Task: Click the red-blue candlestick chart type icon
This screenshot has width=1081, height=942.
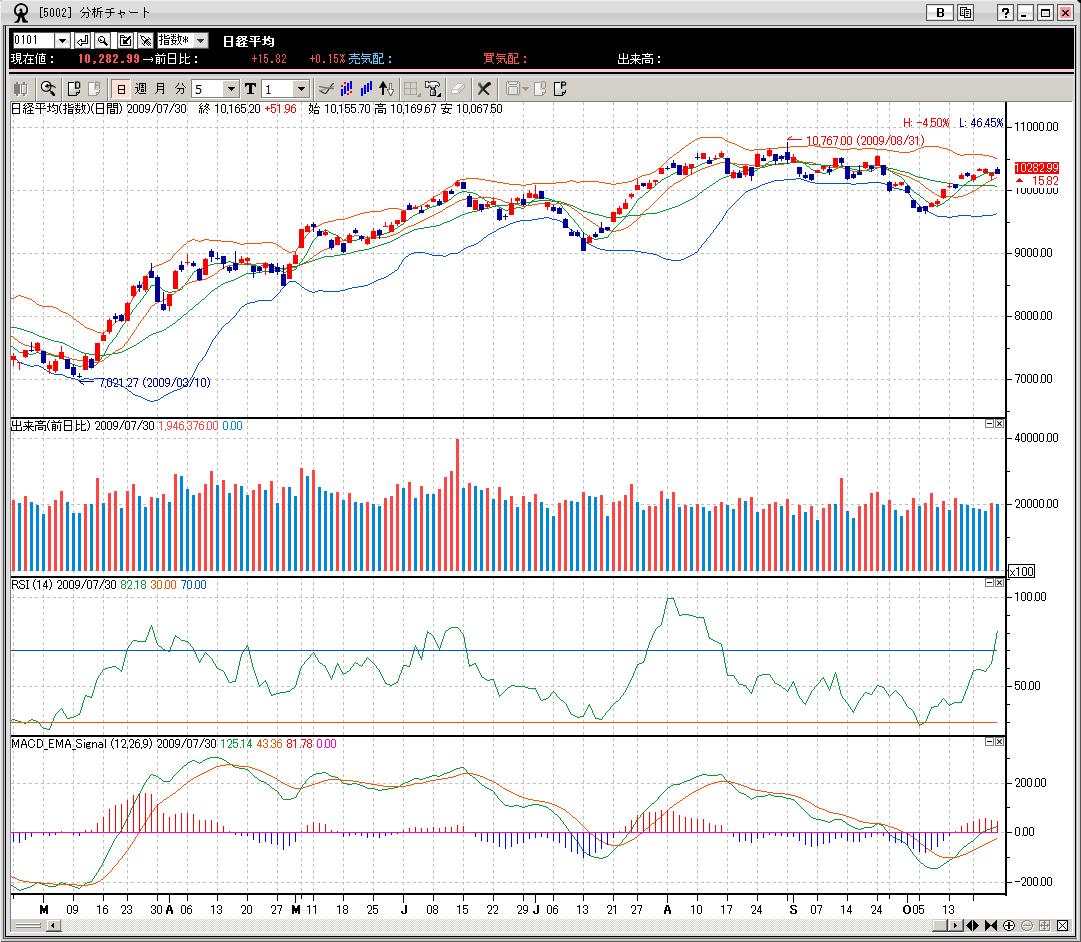Action: (x=347, y=89)
